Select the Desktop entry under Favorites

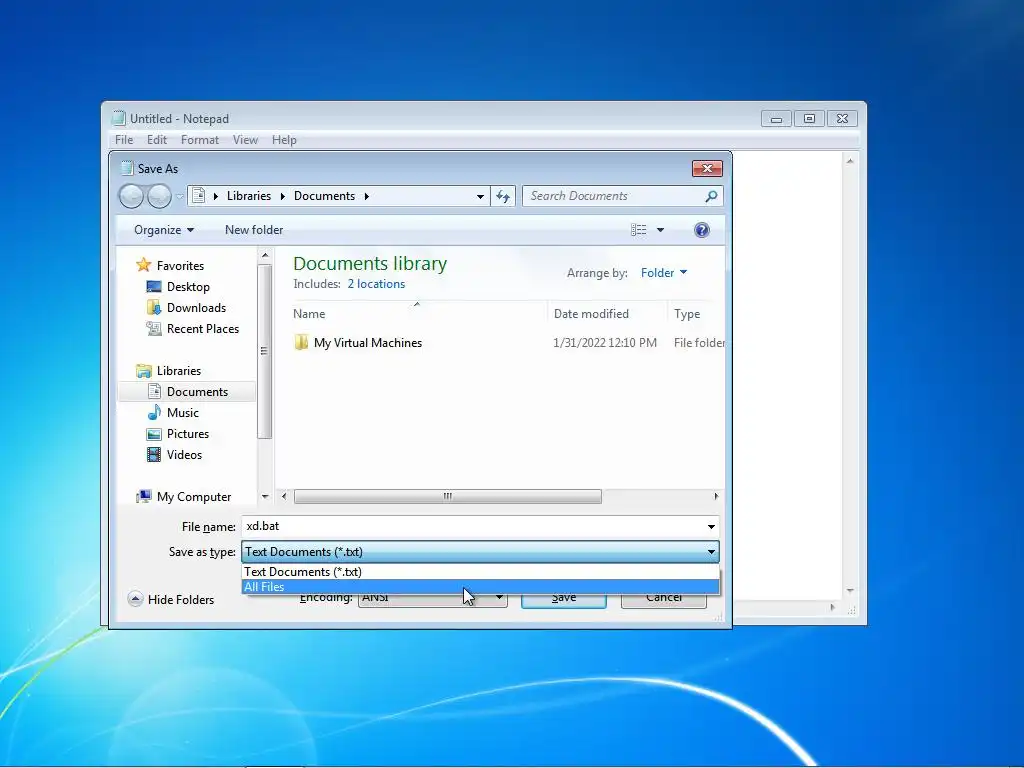click(x=188, y=287)
